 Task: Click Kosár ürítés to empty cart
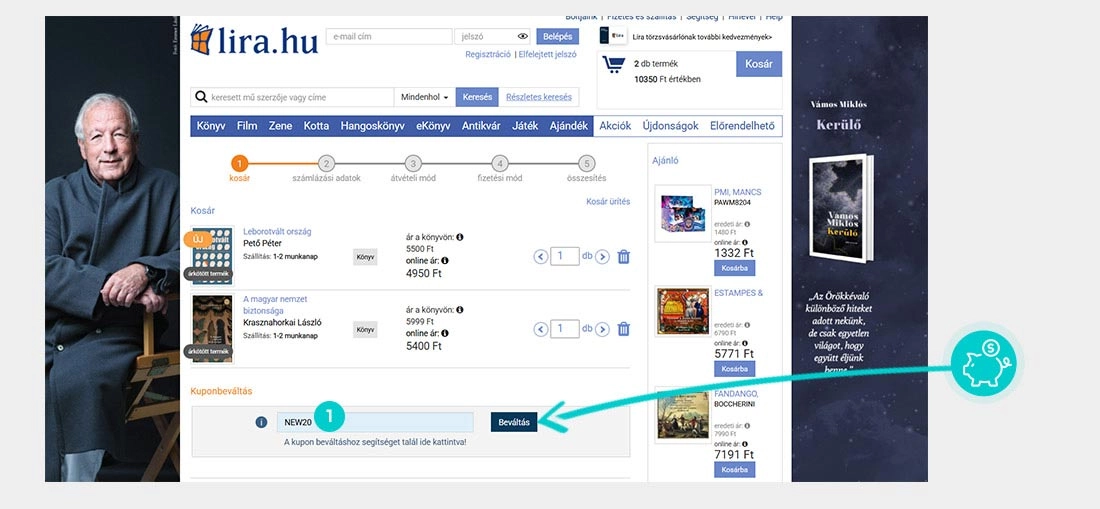point(608,201)
